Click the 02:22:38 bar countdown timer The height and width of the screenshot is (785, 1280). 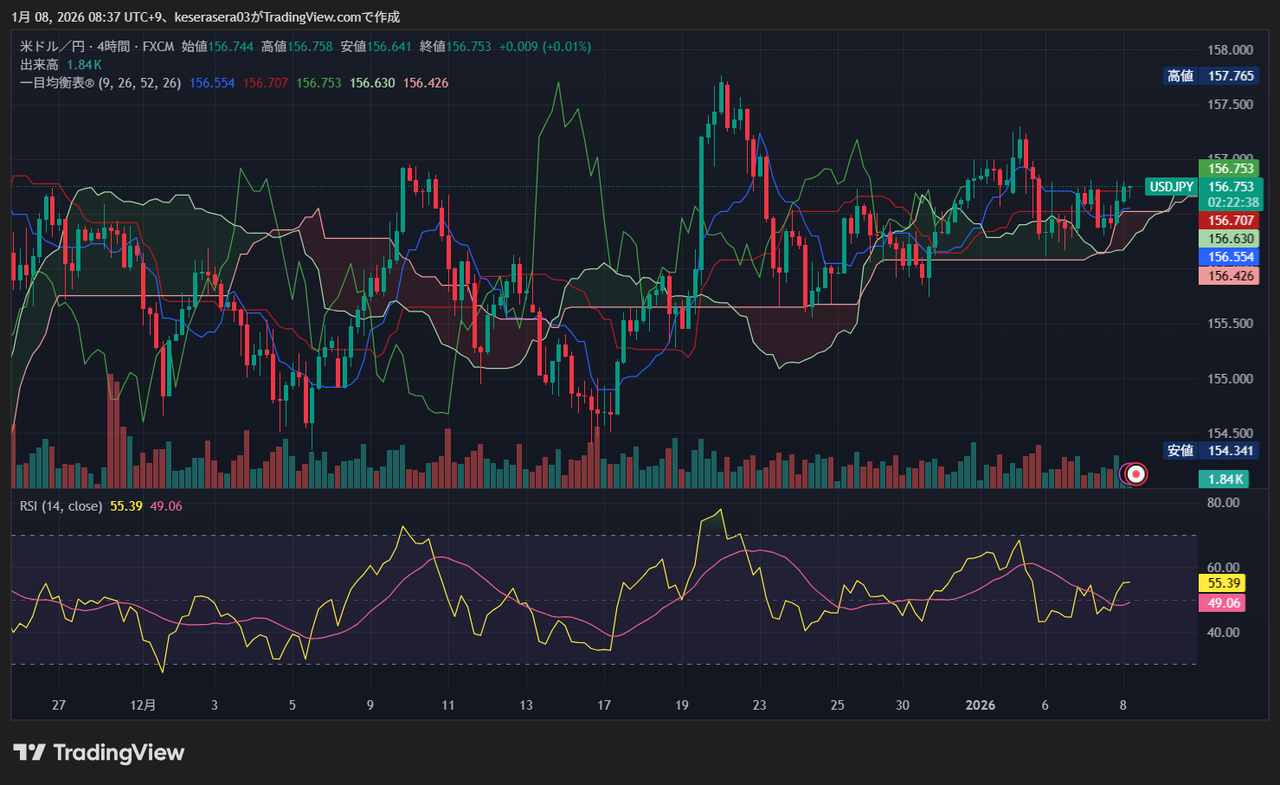click(1232, 201)
